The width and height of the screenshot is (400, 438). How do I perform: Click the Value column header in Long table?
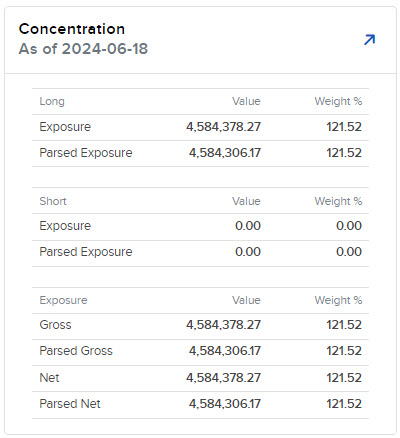click(x=246, y=101)
